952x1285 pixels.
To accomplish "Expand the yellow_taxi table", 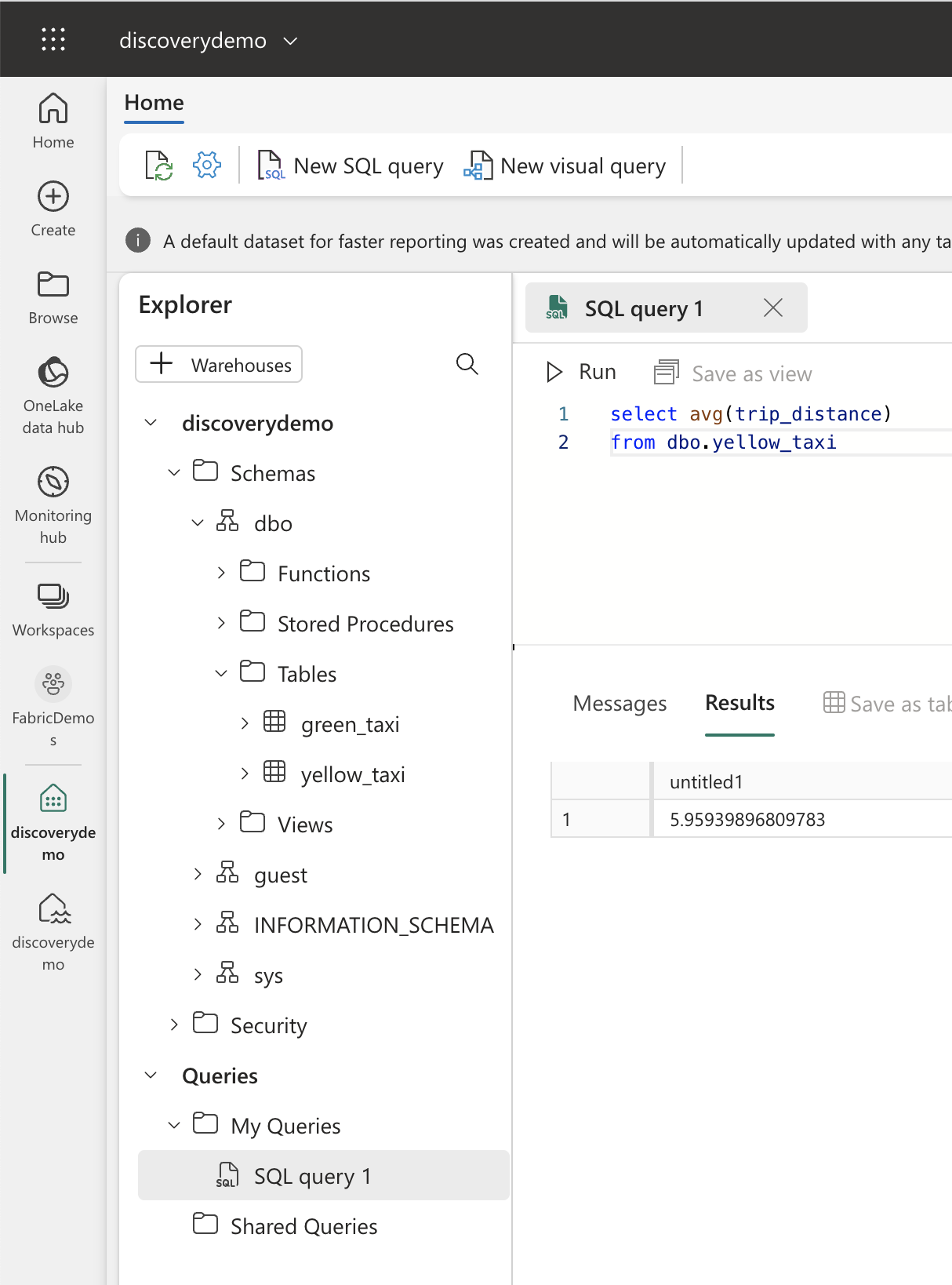I will coord(245,774).
